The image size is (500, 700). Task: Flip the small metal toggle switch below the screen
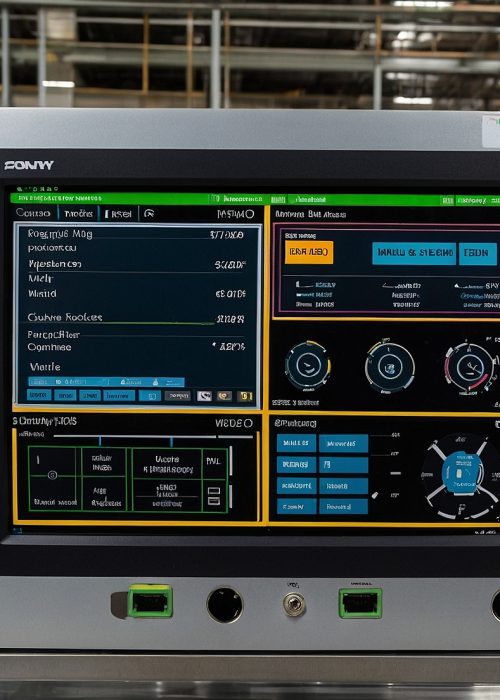click(x=294, y=604)
